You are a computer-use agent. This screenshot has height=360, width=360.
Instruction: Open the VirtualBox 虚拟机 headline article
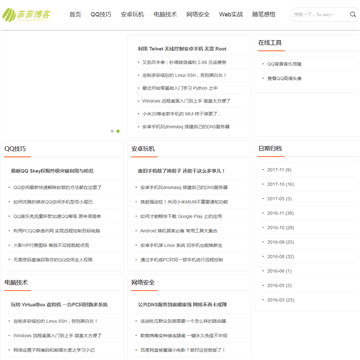coord(59,305)
